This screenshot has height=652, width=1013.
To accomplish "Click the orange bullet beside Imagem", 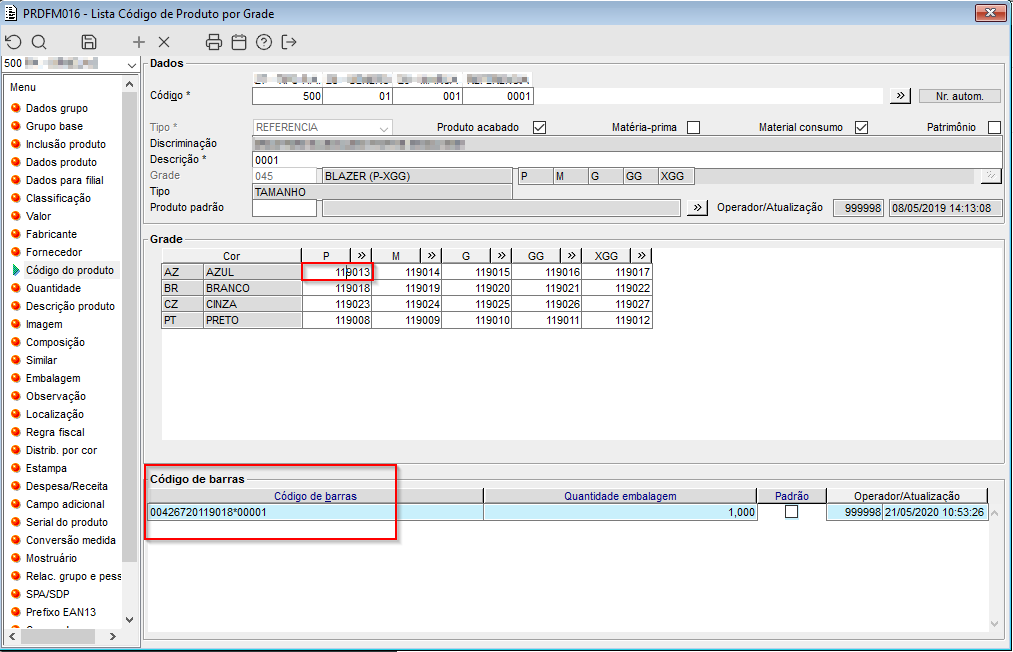I will [x=16, y=324].
